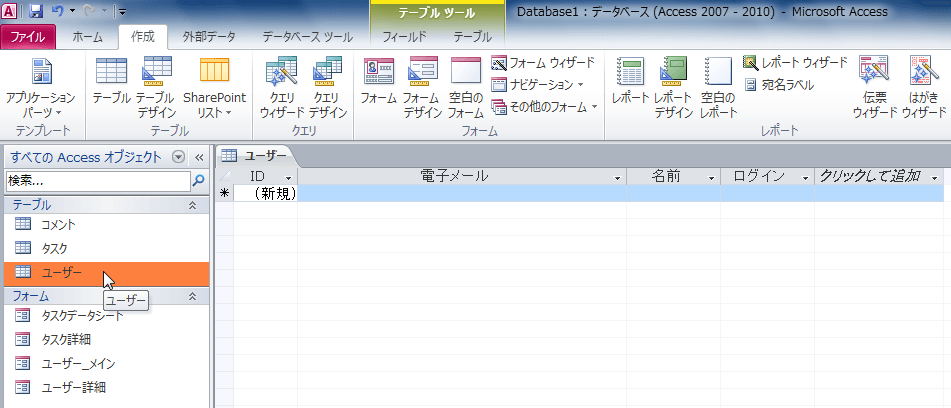Click the search magnifier icon in navigation pane

point(198,180)
